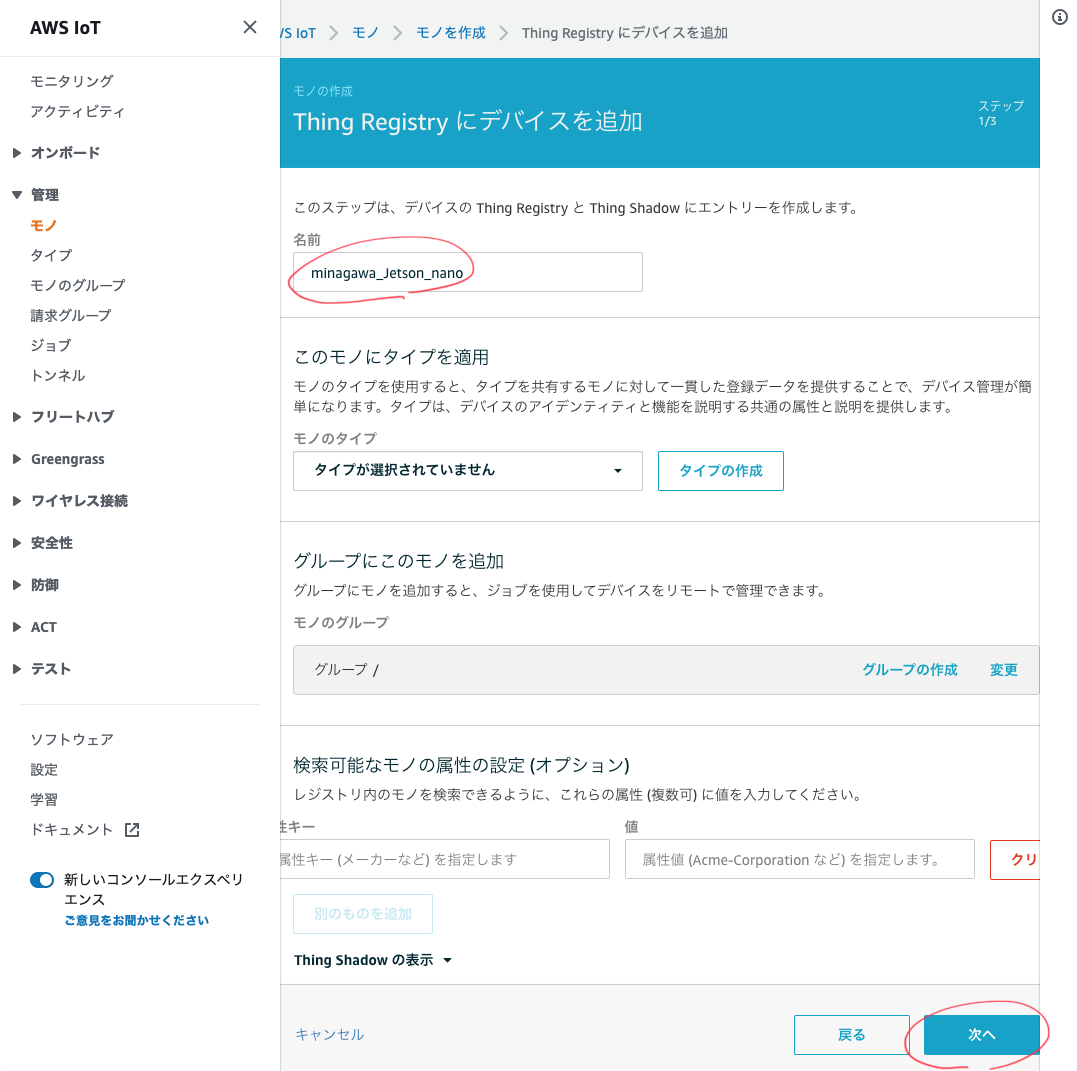Viewport: 1077px width, 1071px height.
Task: Click 変更 link in the group box
Action: (1004, 669)
